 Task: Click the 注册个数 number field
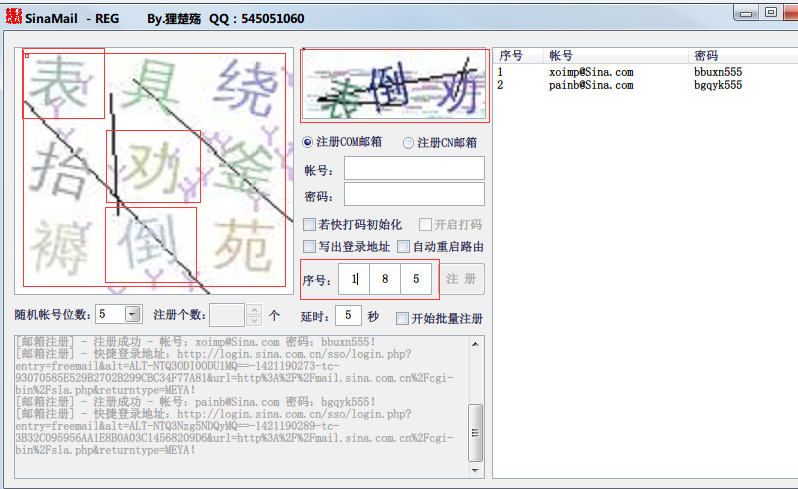[227, 315]
